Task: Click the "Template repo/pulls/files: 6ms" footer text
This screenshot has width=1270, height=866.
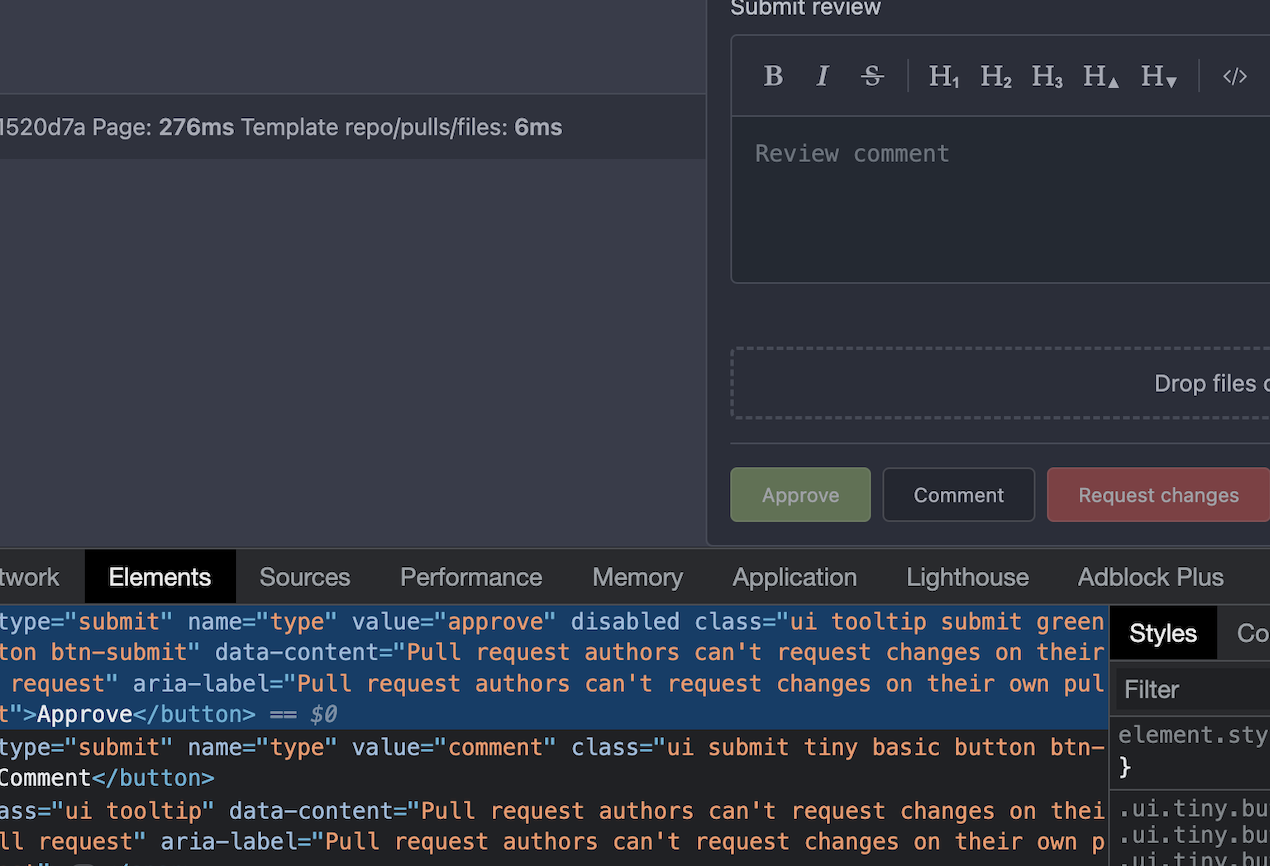Action: pyautogui.click(x=401, y=127)
